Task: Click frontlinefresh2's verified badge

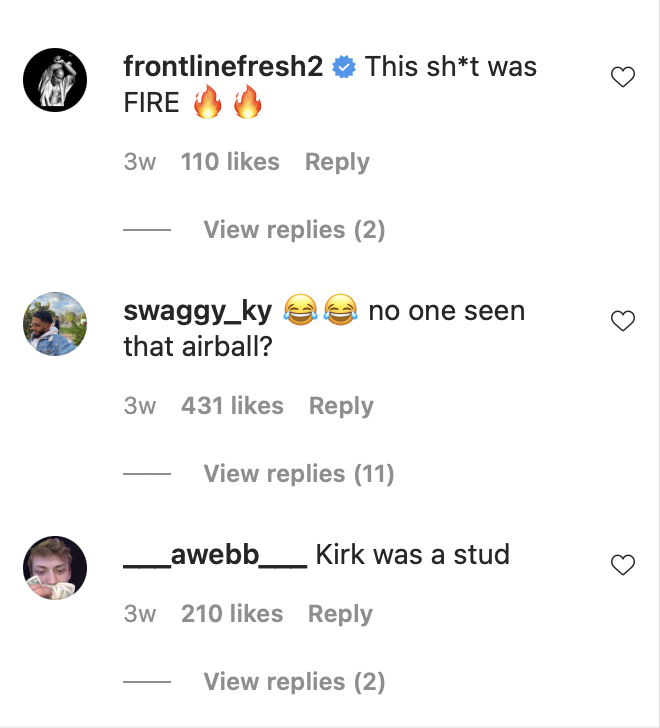Action: click(x=344, y=68)
